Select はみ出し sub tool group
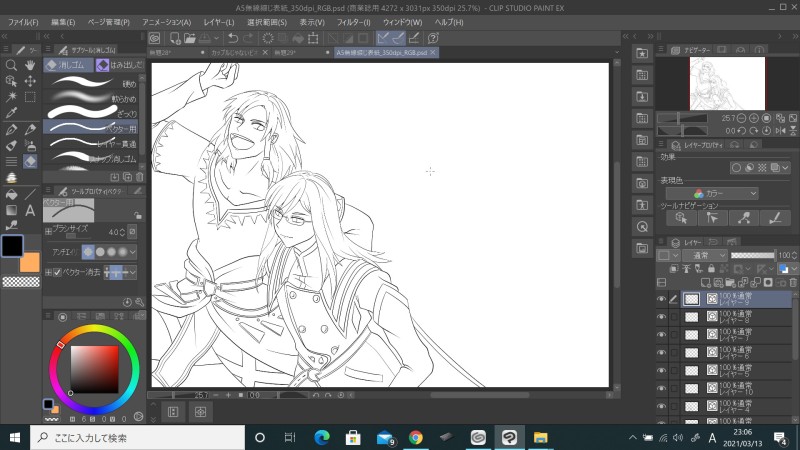 (x=120, y=65)
